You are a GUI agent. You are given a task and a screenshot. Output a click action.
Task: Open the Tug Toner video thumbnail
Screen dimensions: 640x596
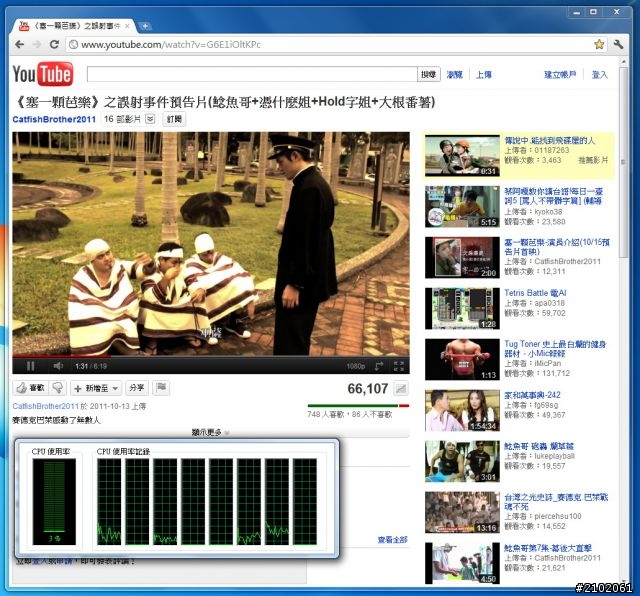(x=462, y=359)
